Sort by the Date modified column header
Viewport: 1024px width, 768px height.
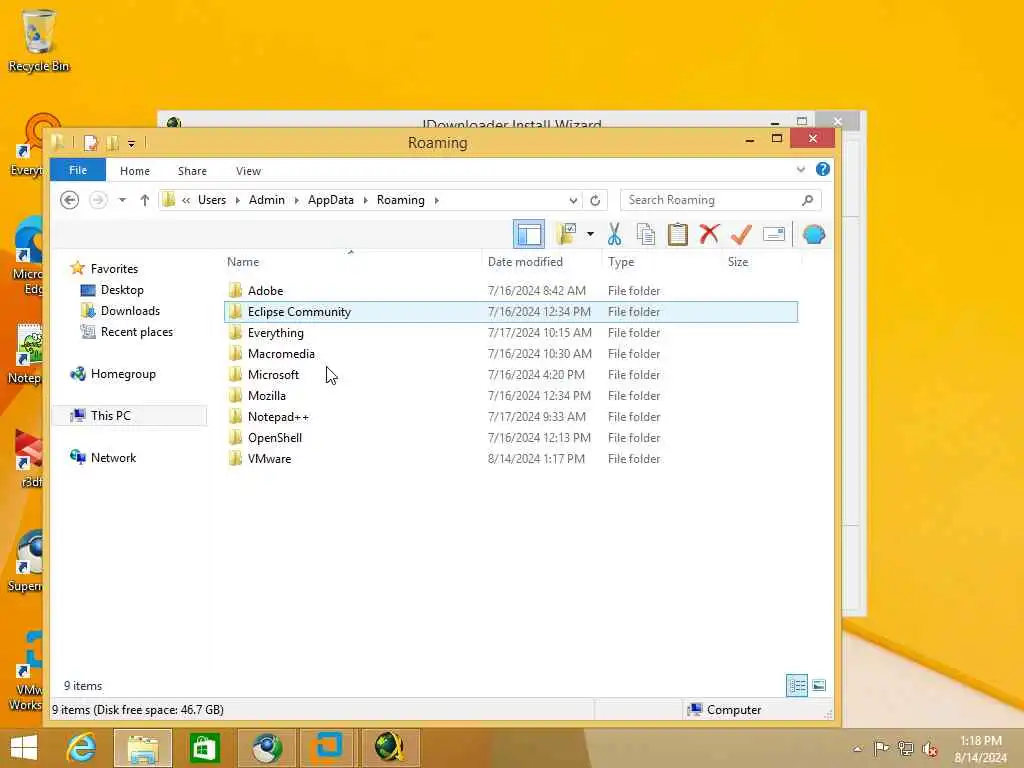pyautogui.click(x=525, y=262)
